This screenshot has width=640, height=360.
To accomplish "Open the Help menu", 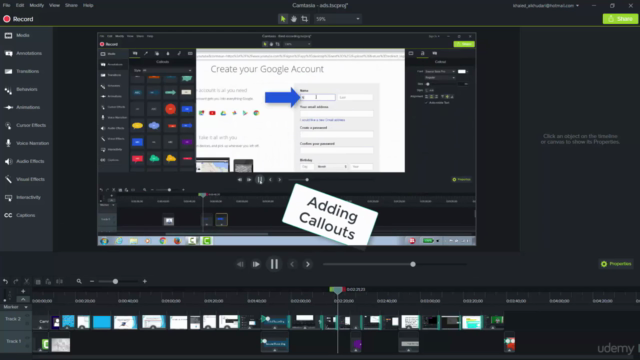I will [x=88, y=5].
